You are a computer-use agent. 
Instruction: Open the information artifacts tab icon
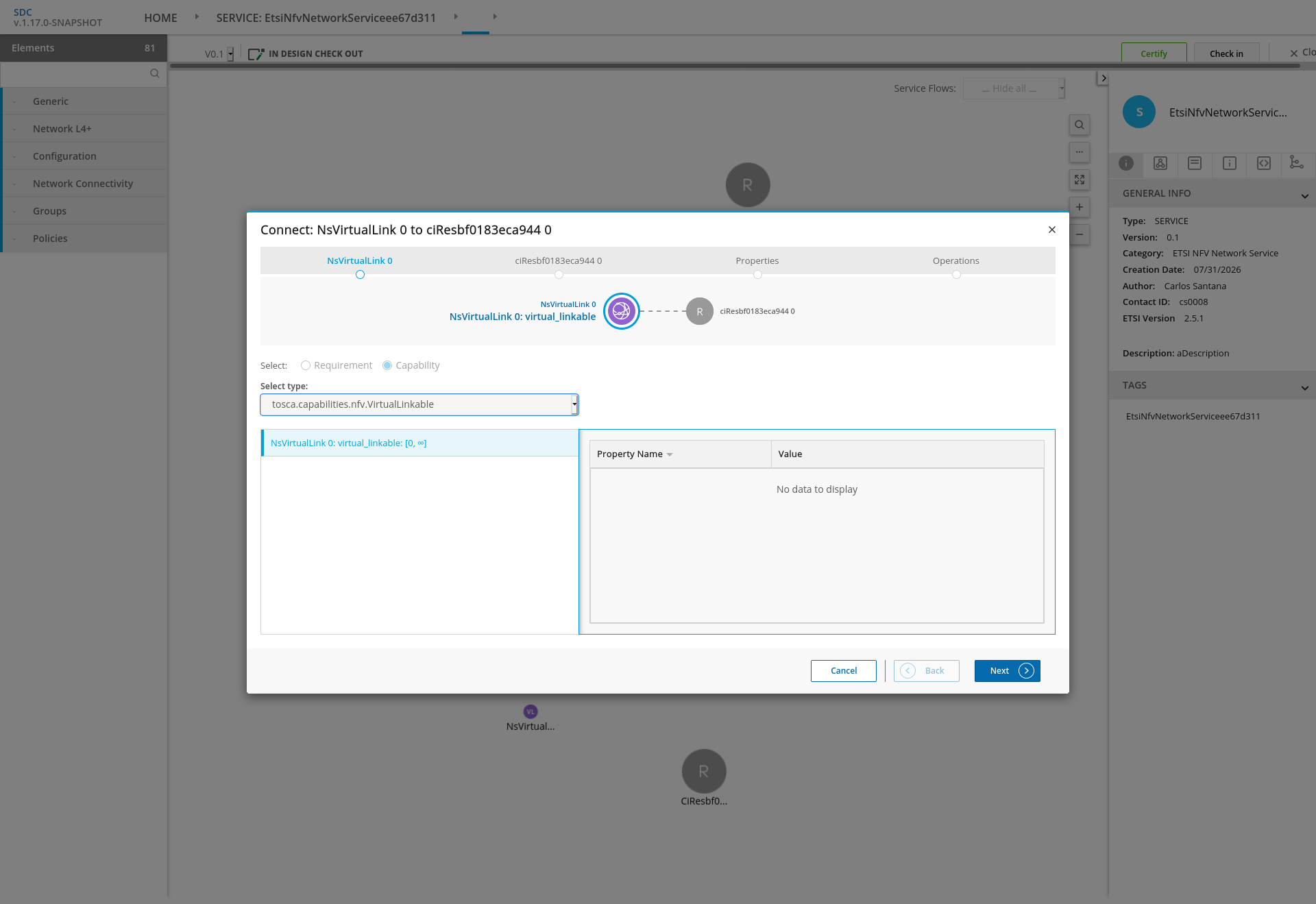(1230, 163)
